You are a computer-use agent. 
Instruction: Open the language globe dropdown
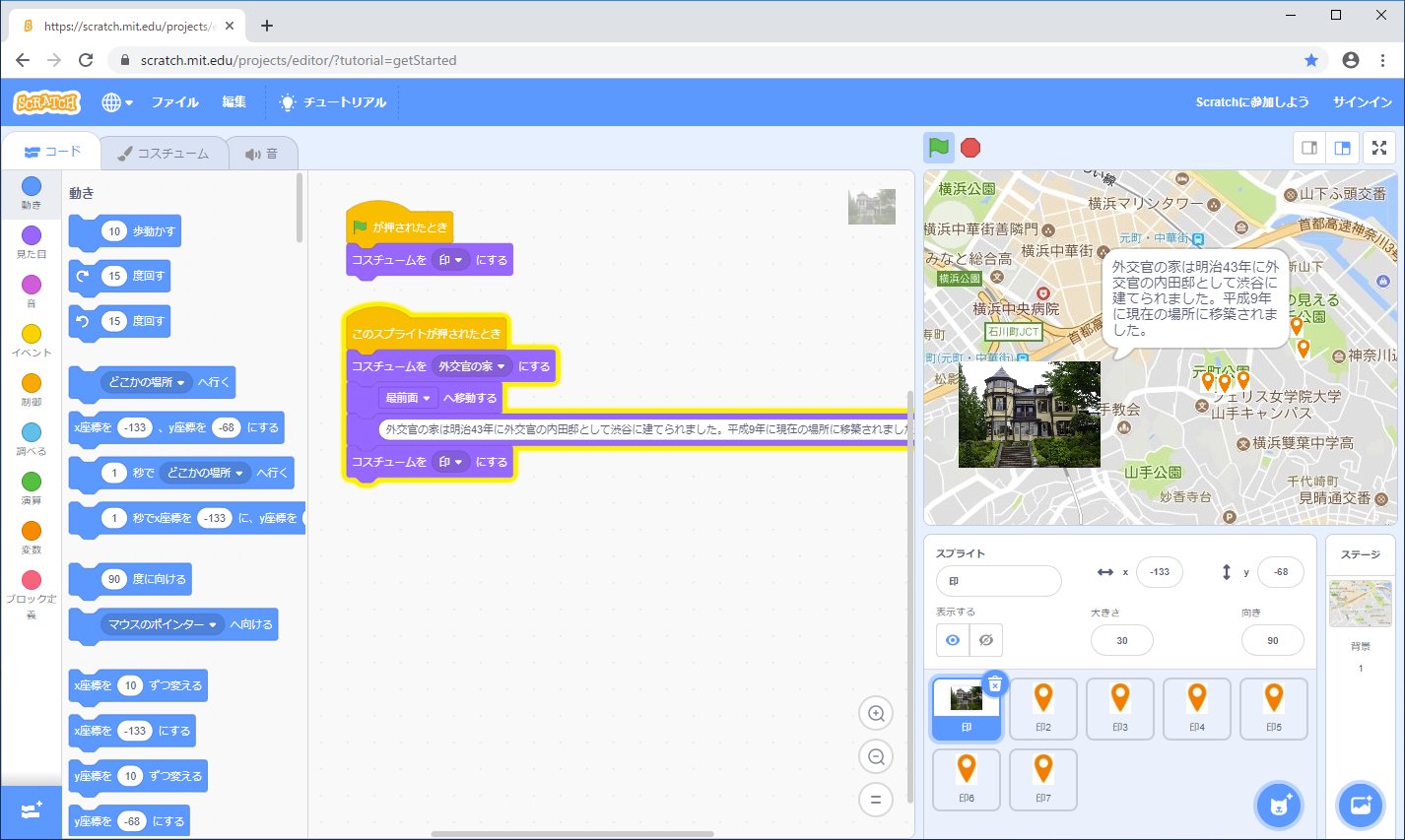coord(116,102)
